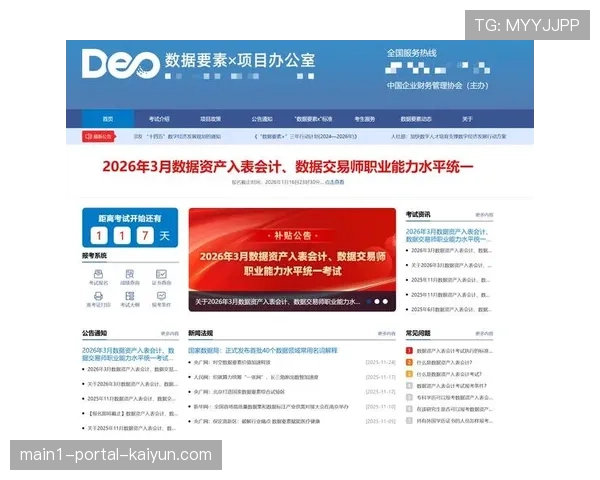Viewport: 600px width, 480px height.
Task: Open the 关于 navigation tab
Action: 467,119
